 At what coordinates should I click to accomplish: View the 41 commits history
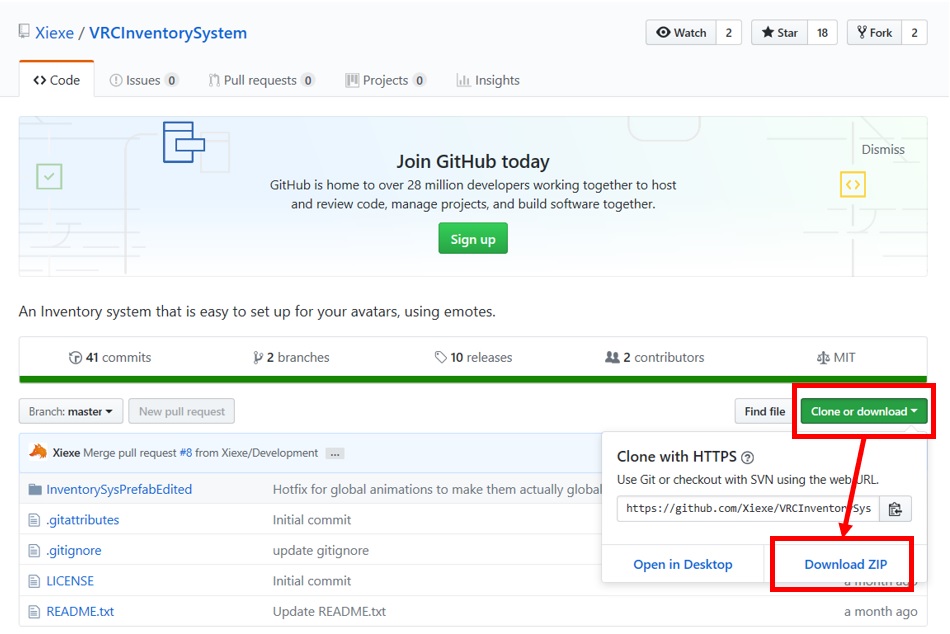[110, 357]
